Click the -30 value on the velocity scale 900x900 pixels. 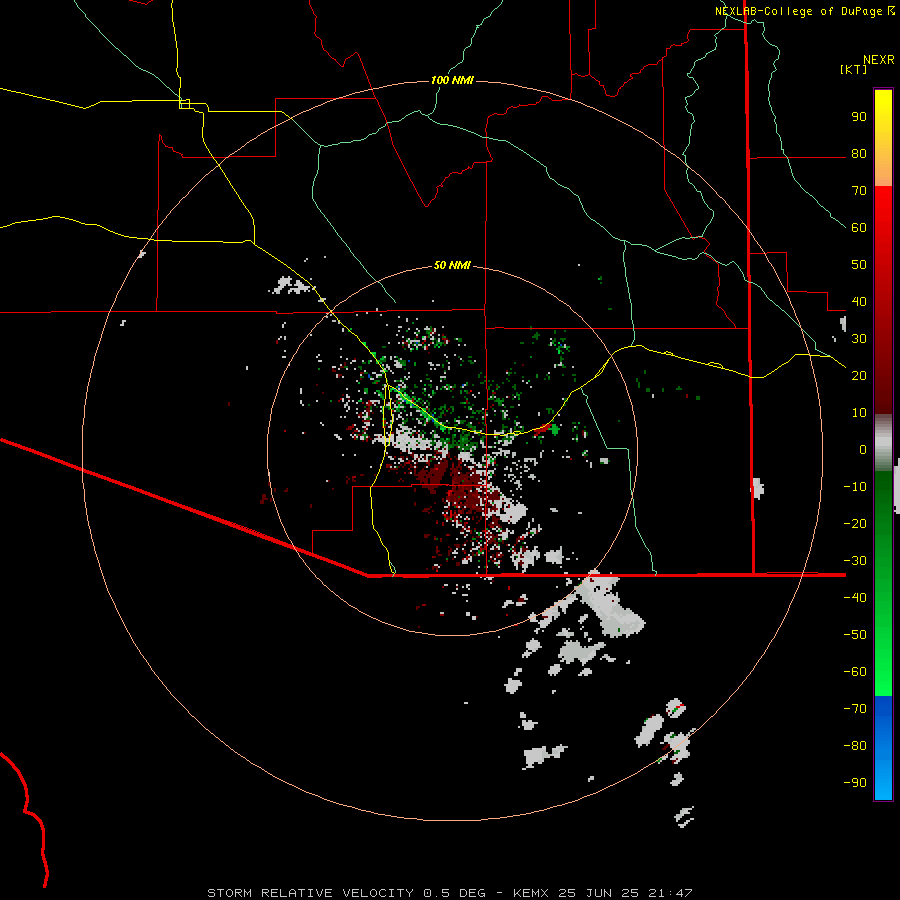[855, 561]
